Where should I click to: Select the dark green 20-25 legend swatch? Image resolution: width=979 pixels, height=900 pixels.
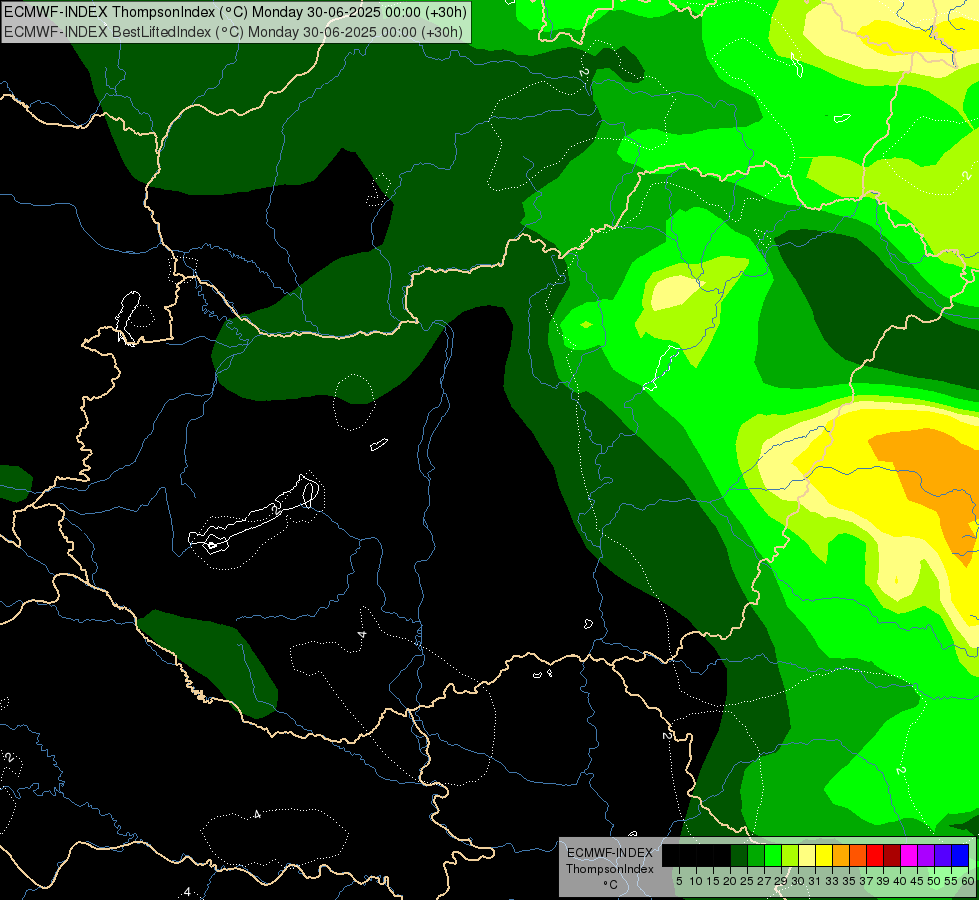tap(739, 855)
